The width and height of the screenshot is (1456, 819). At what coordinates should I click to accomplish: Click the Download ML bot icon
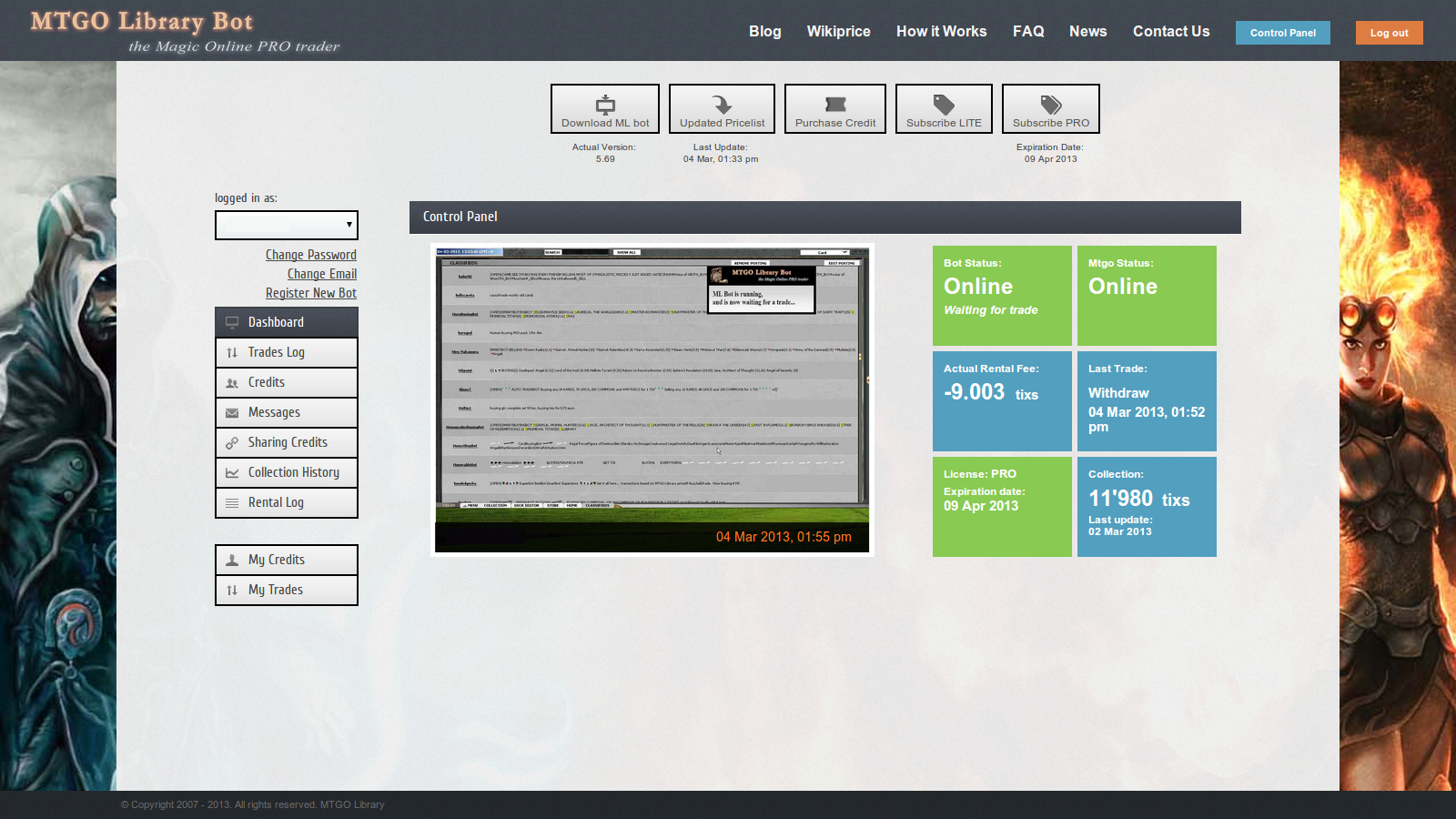tap(605, 104)
